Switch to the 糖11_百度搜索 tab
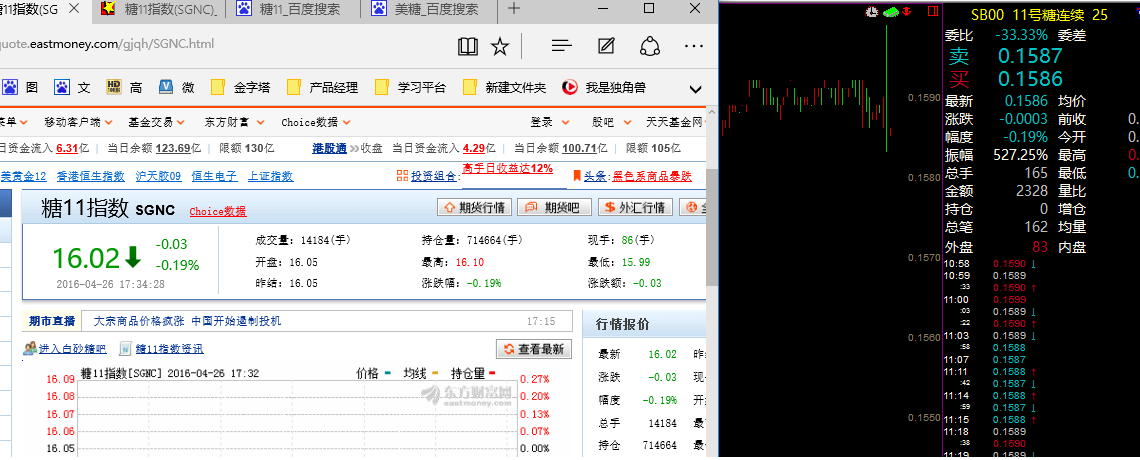This screenshot has width=1140, height=460. coord(288,9)
